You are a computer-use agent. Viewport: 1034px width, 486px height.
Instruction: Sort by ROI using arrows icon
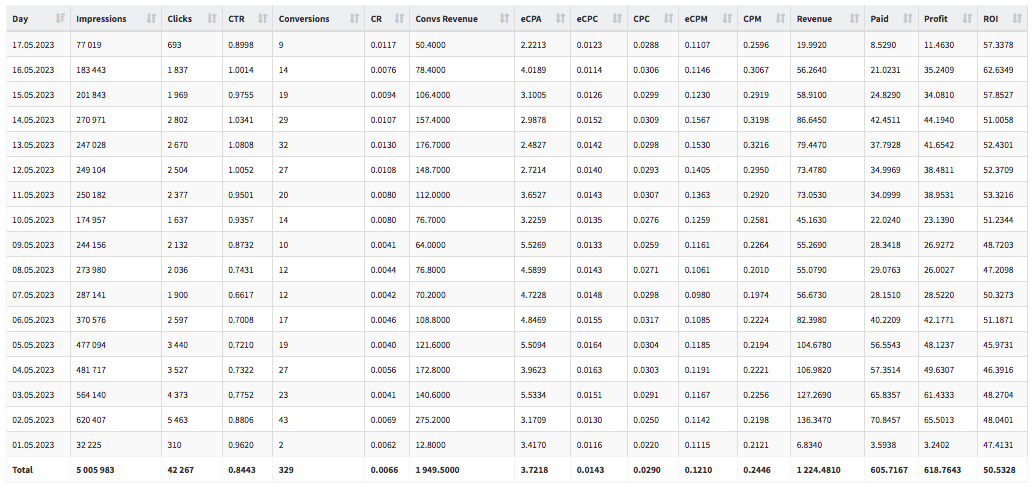tap(1021, 19)
